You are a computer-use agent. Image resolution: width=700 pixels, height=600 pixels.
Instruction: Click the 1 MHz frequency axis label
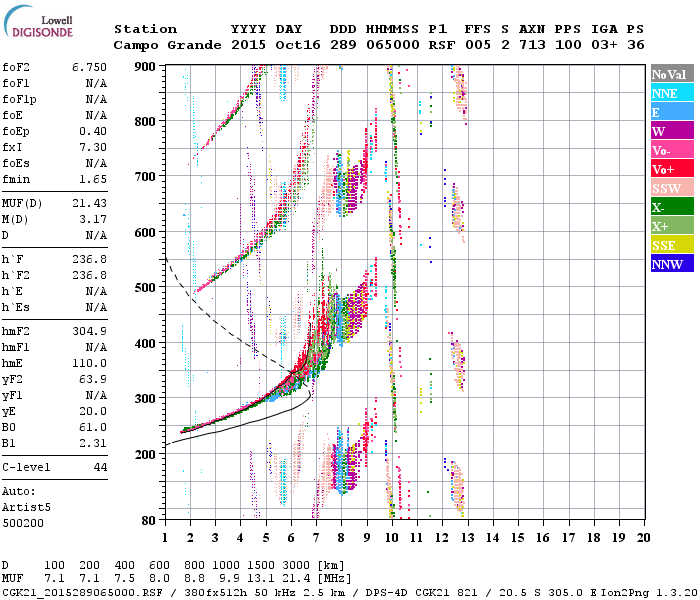165,538
